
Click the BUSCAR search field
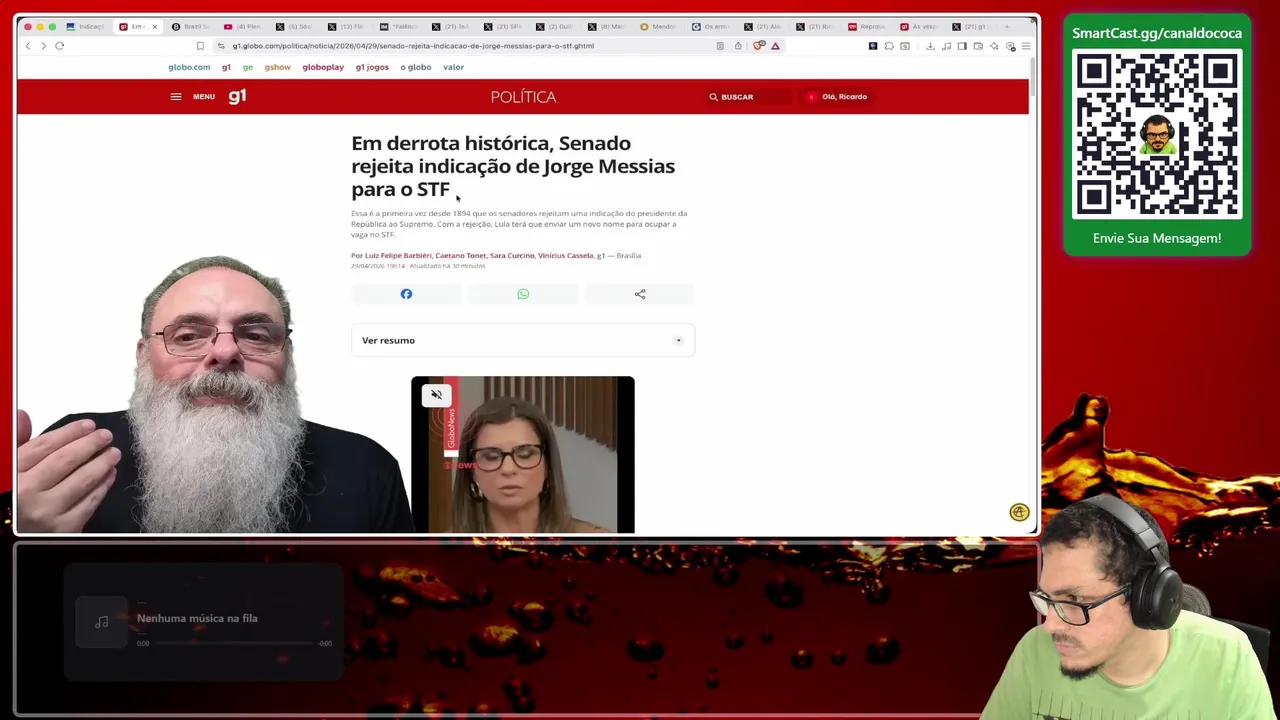coord(749,97)
